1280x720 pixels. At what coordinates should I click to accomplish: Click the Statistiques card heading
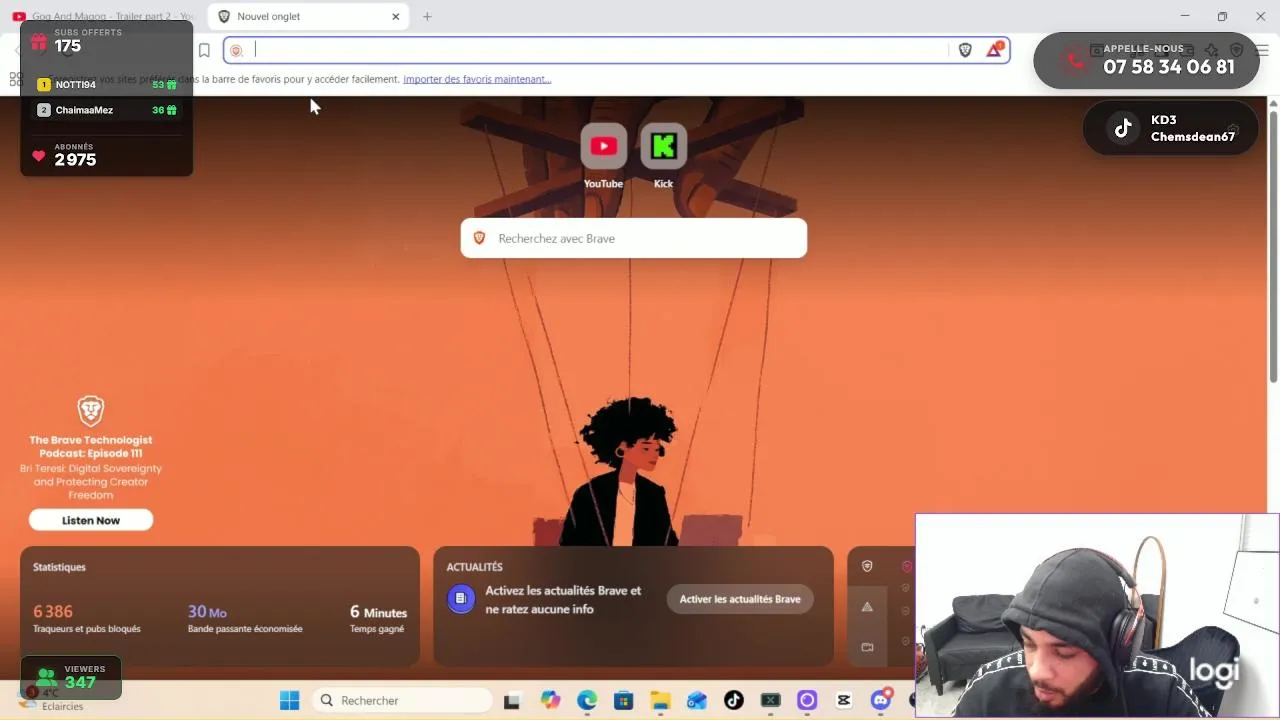tap(59, 567)
